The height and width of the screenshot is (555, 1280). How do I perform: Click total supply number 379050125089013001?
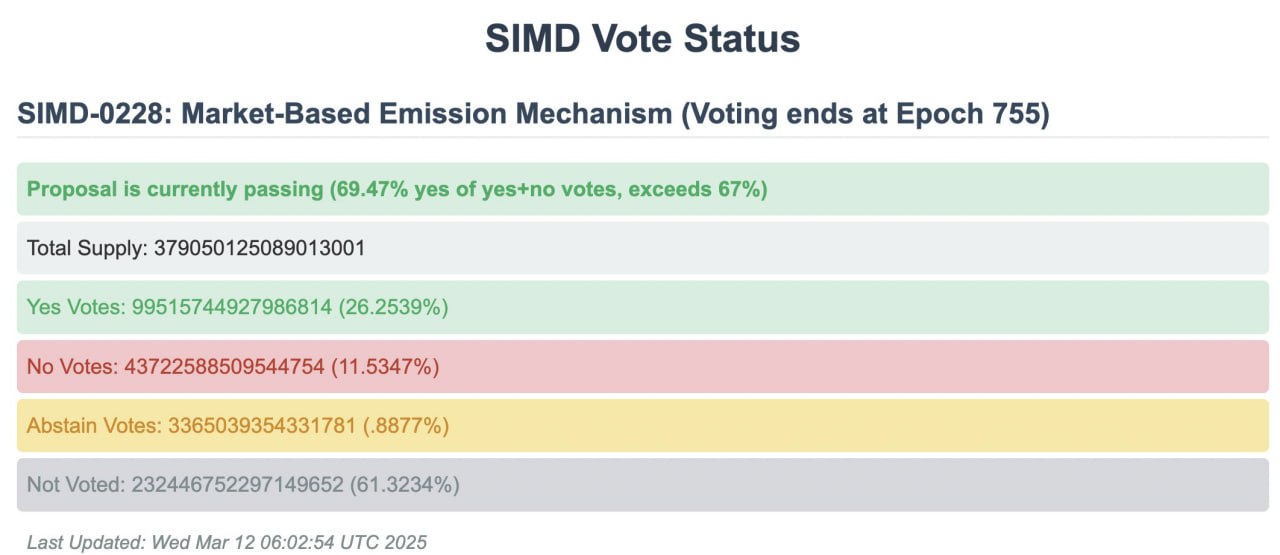pyautogui.click(x=259, y=248)
